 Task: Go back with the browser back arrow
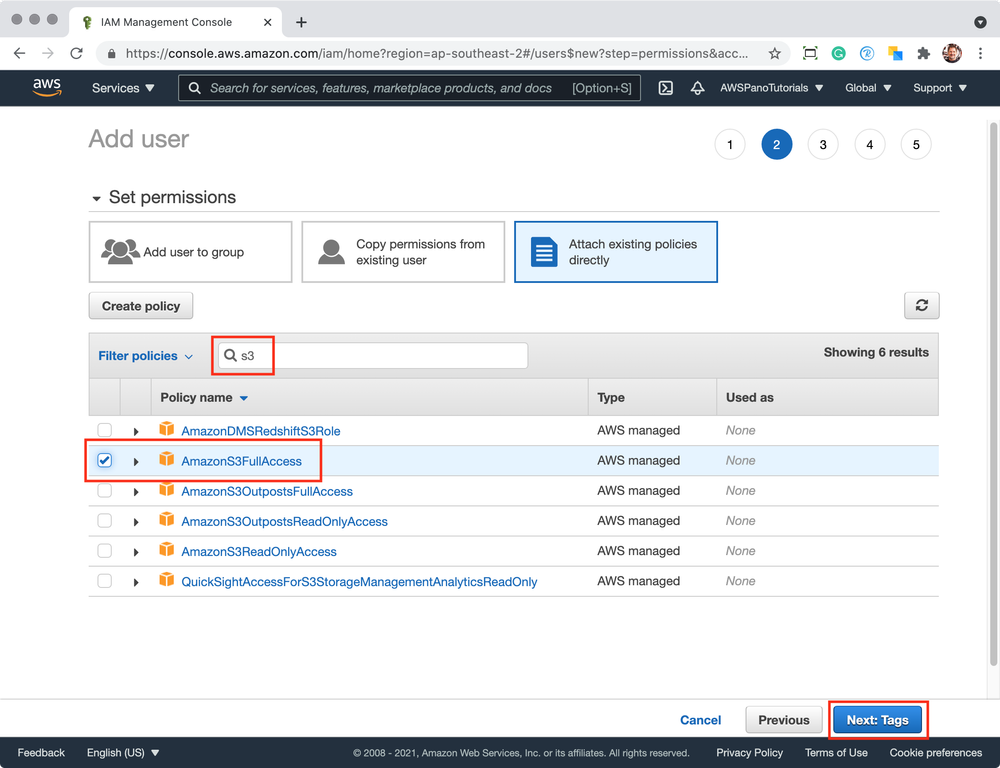(20, 54)
